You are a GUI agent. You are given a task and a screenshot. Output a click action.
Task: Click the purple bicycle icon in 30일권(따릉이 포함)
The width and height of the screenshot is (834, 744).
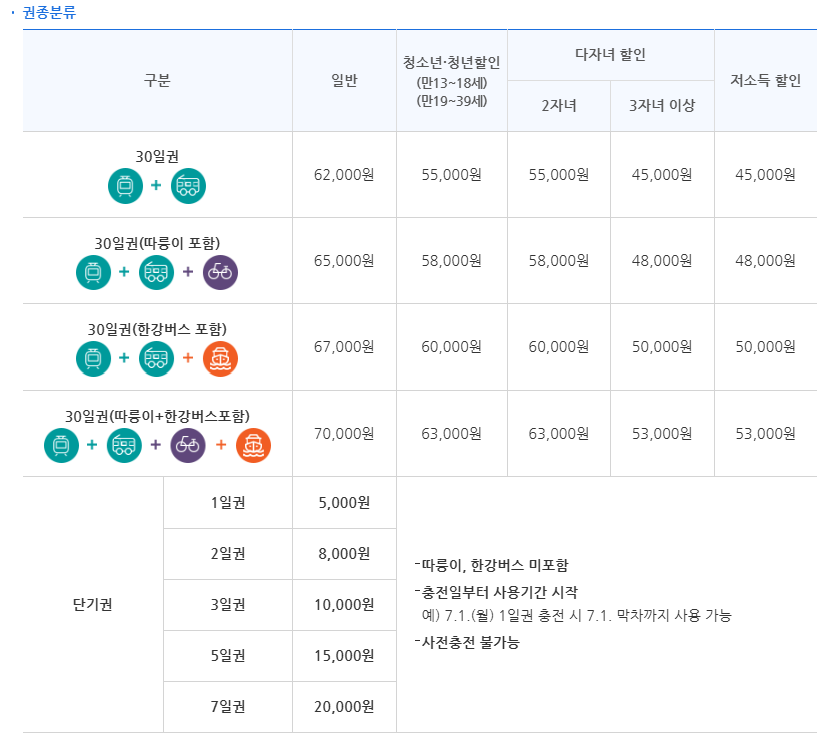pos(220,272)
